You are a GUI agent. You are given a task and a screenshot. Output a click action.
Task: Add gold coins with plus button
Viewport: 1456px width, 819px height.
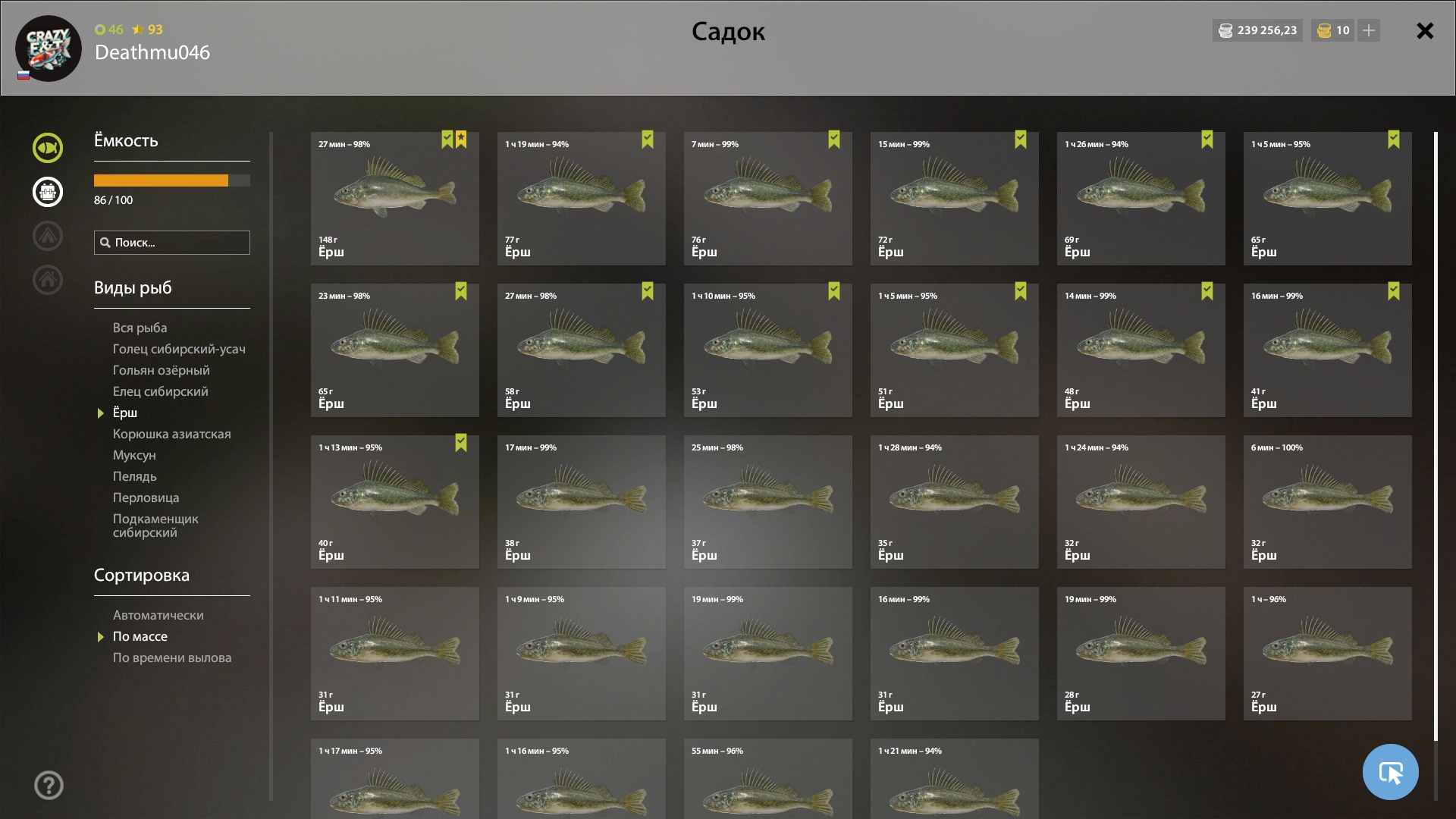[x=1369, y=30]
